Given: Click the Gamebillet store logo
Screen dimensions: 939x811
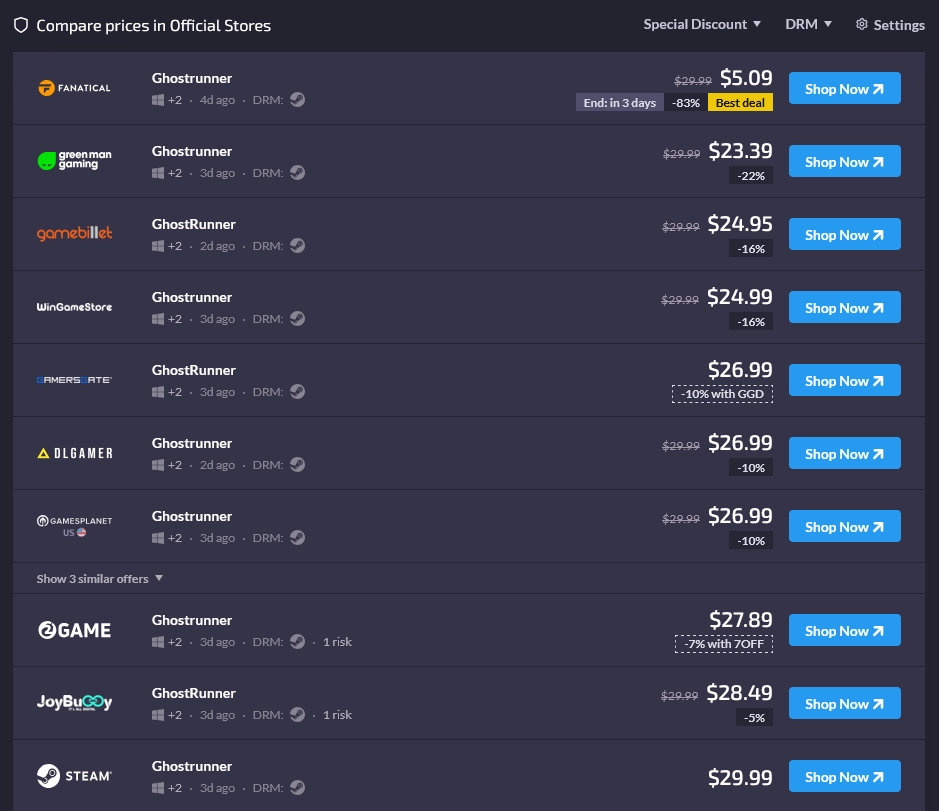Looking at the screenshot, I should tap(74, 234).
